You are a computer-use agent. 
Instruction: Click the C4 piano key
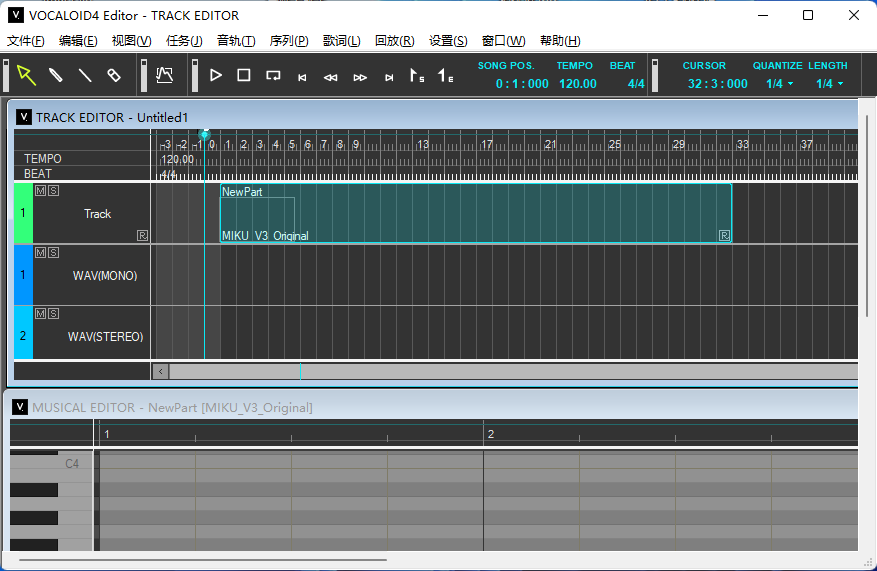pos(51,464)
